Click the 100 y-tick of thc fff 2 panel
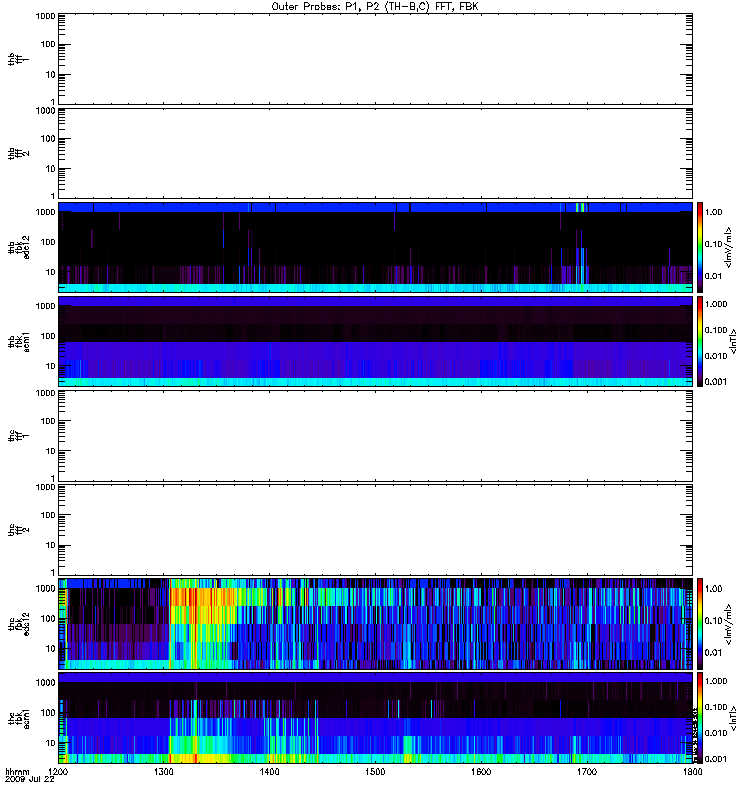This screenshot has height=800, width=750. click(48, 515)
